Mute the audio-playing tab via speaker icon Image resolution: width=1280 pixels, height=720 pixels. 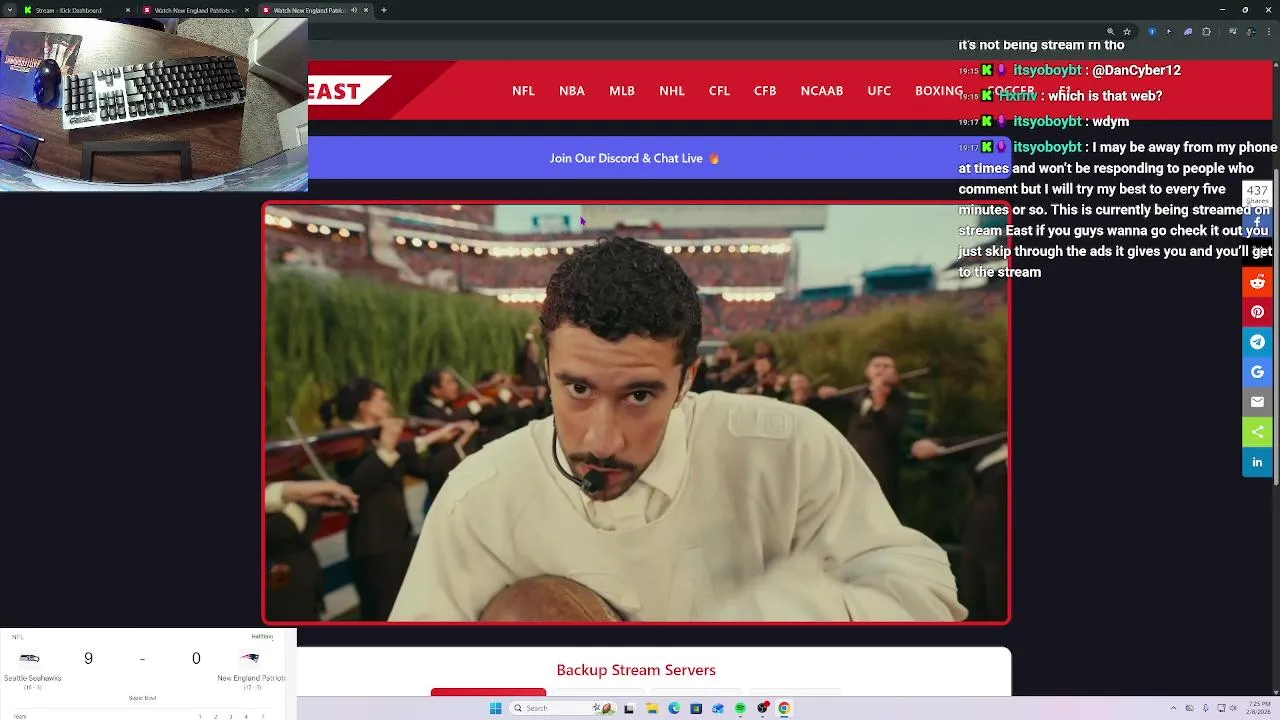pos(354,10)
